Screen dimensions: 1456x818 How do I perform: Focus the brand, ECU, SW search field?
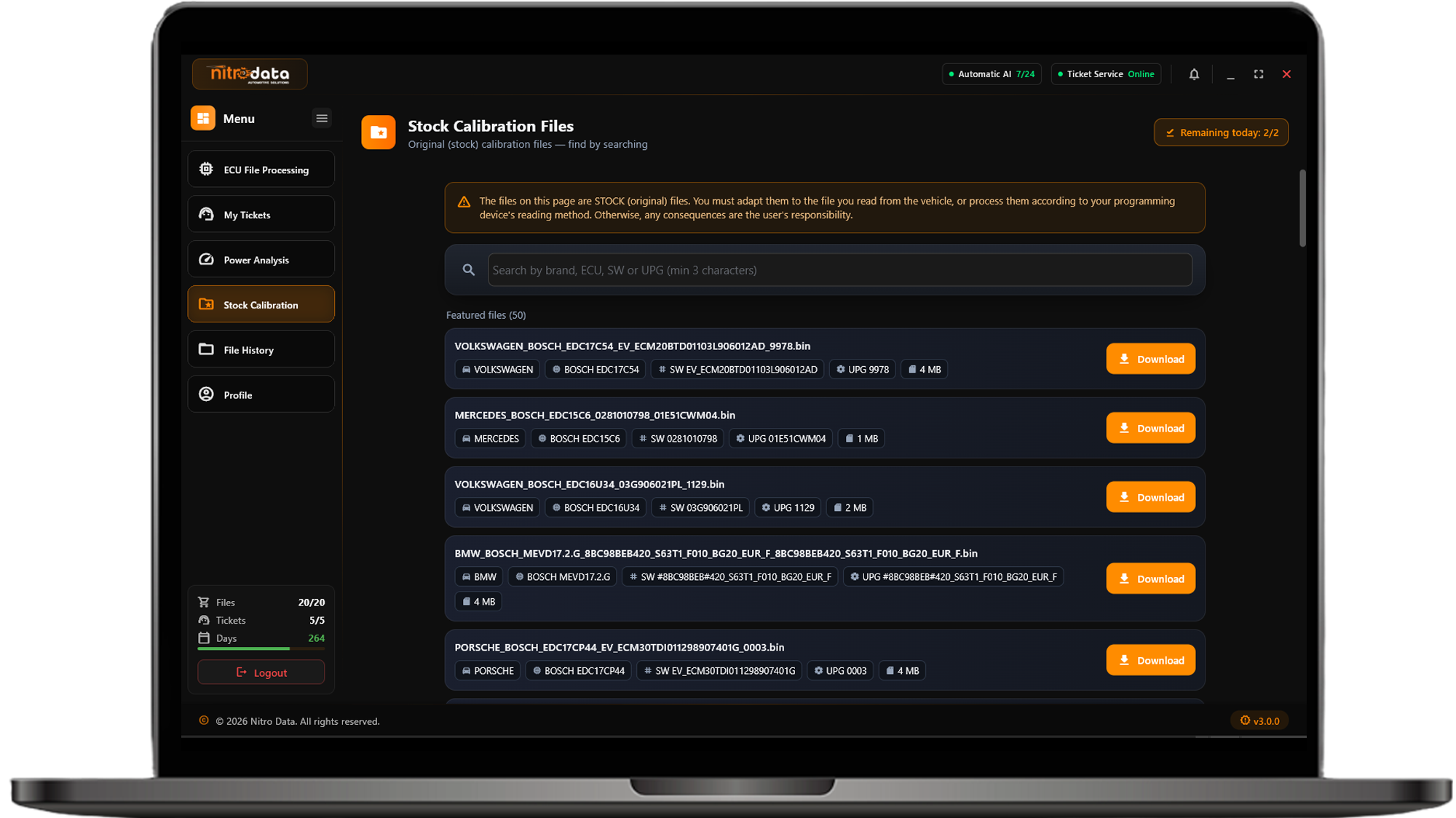pyautogui.click(x=840, y=270)
